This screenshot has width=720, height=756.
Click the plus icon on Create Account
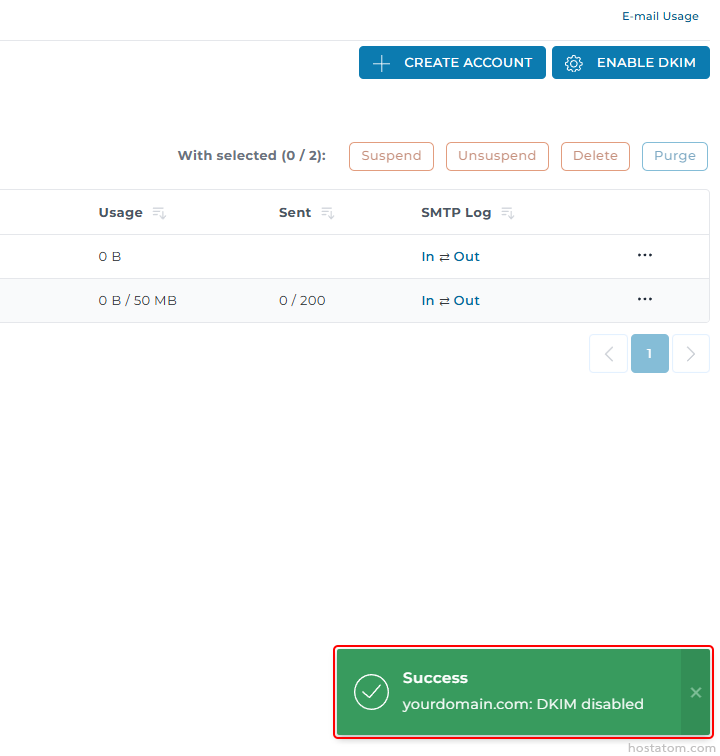tap(381, 63)
